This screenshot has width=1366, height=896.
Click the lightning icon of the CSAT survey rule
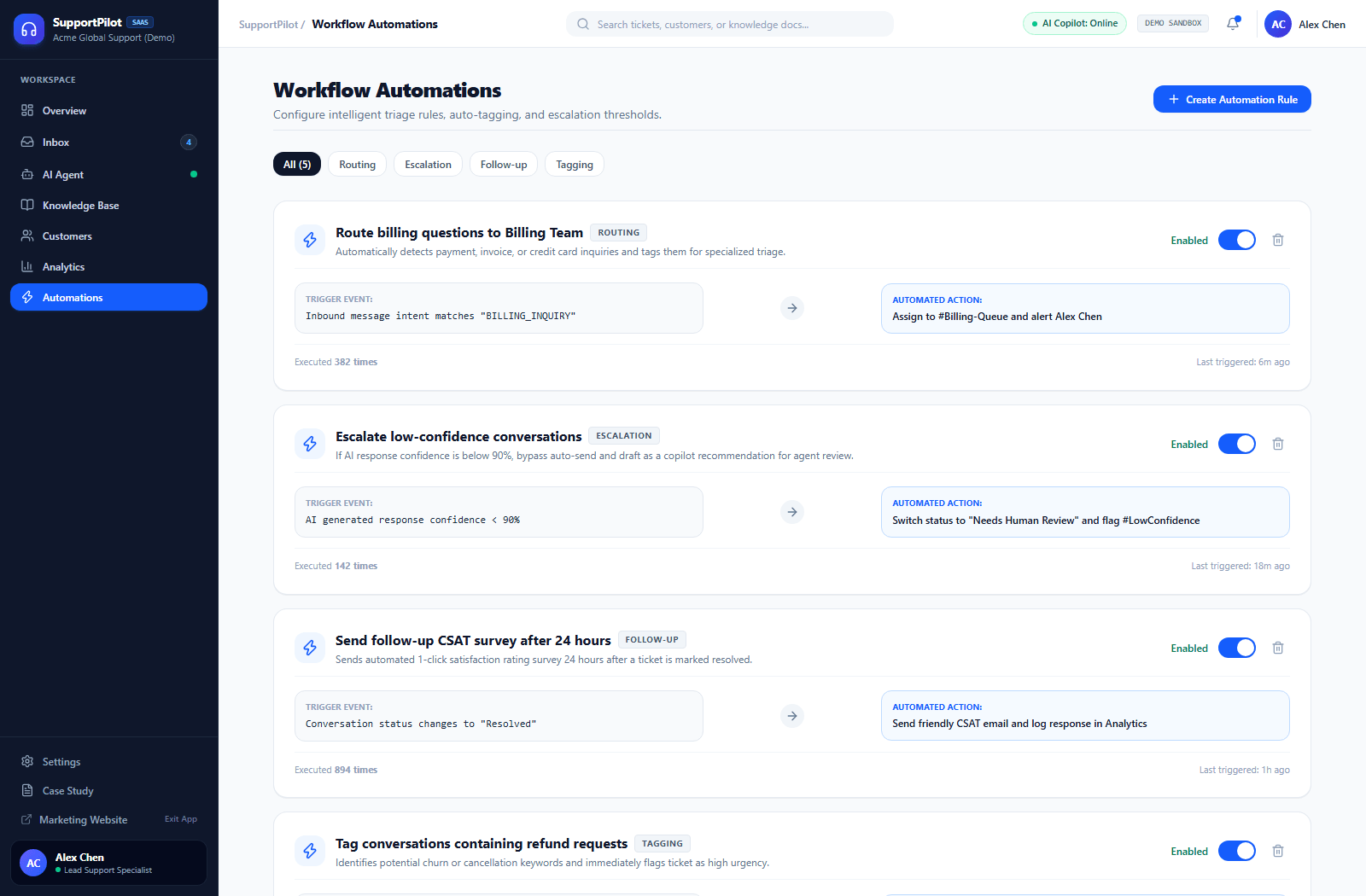tap(310, 648)
